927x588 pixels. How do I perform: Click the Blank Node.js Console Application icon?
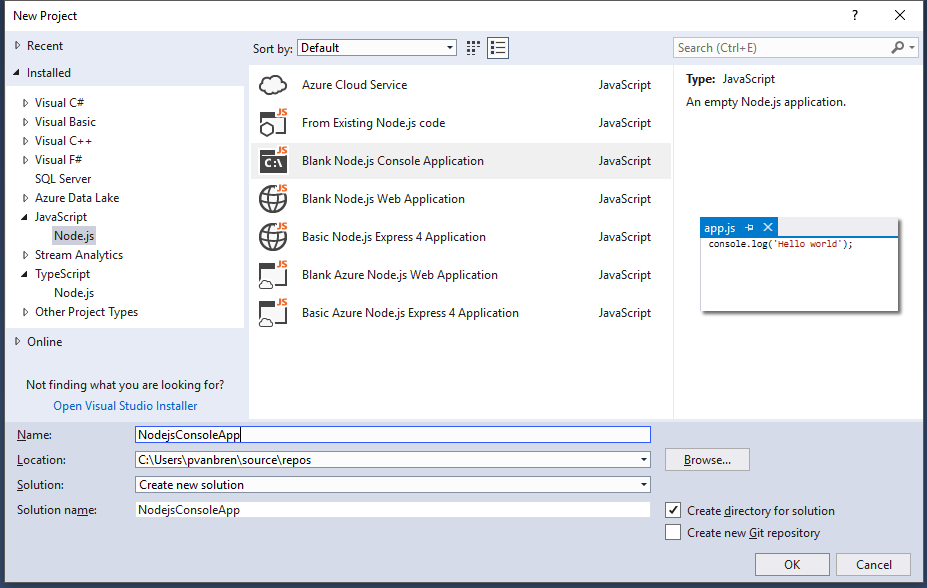coord(273,161)
